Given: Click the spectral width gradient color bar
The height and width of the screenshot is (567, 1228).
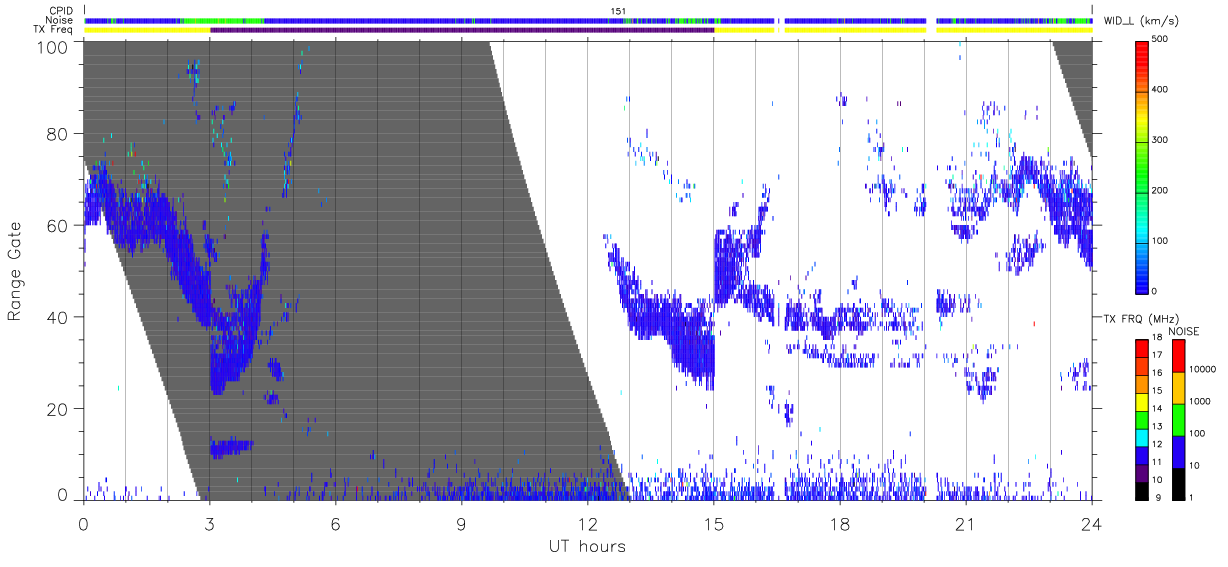Looking at the screenshot, I should 1142,166.
